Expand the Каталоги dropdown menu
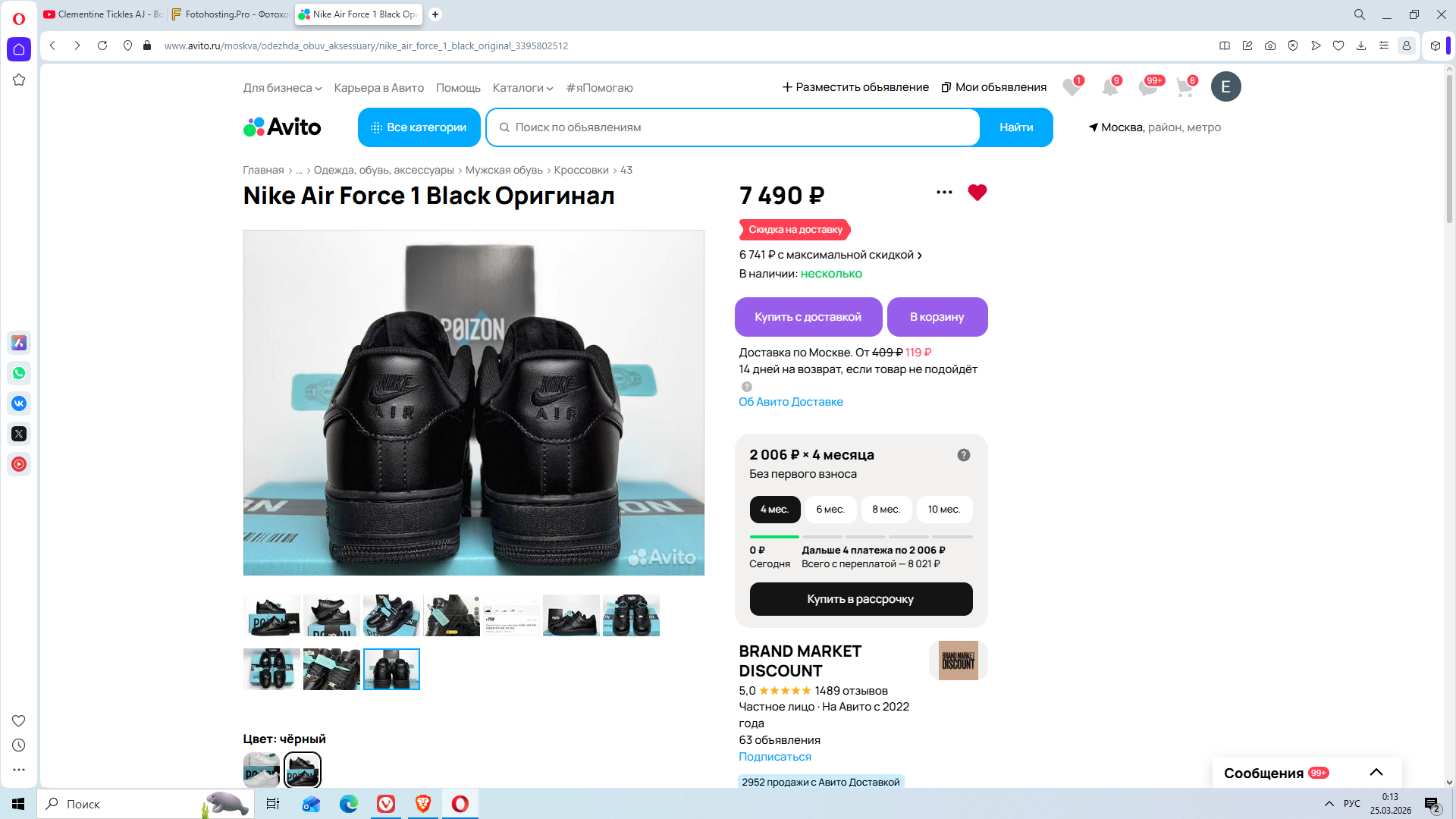 tap(522, 88)
